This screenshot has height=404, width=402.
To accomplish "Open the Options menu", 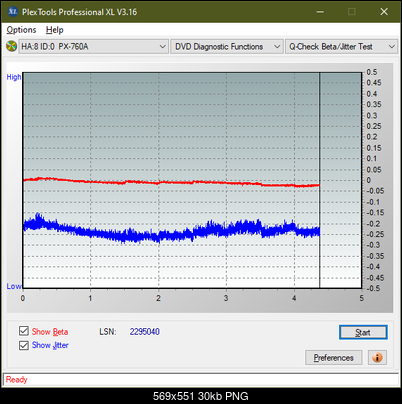I will click(21, 30).
